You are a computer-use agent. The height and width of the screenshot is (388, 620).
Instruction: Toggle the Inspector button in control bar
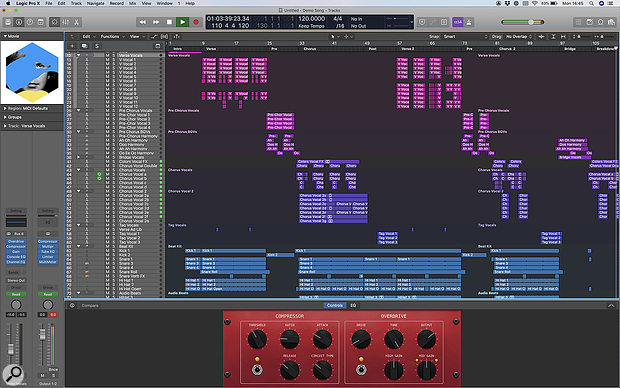tap(19, 22)
